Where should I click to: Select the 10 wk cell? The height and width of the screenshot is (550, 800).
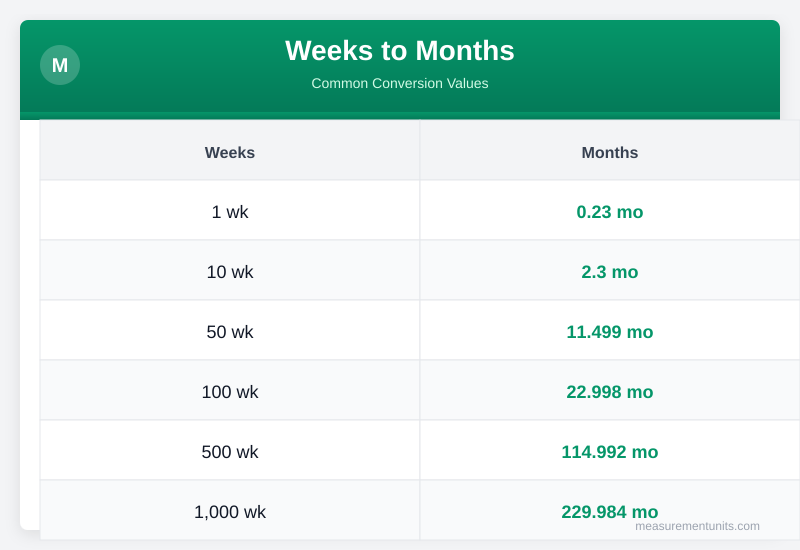(230, 272)
